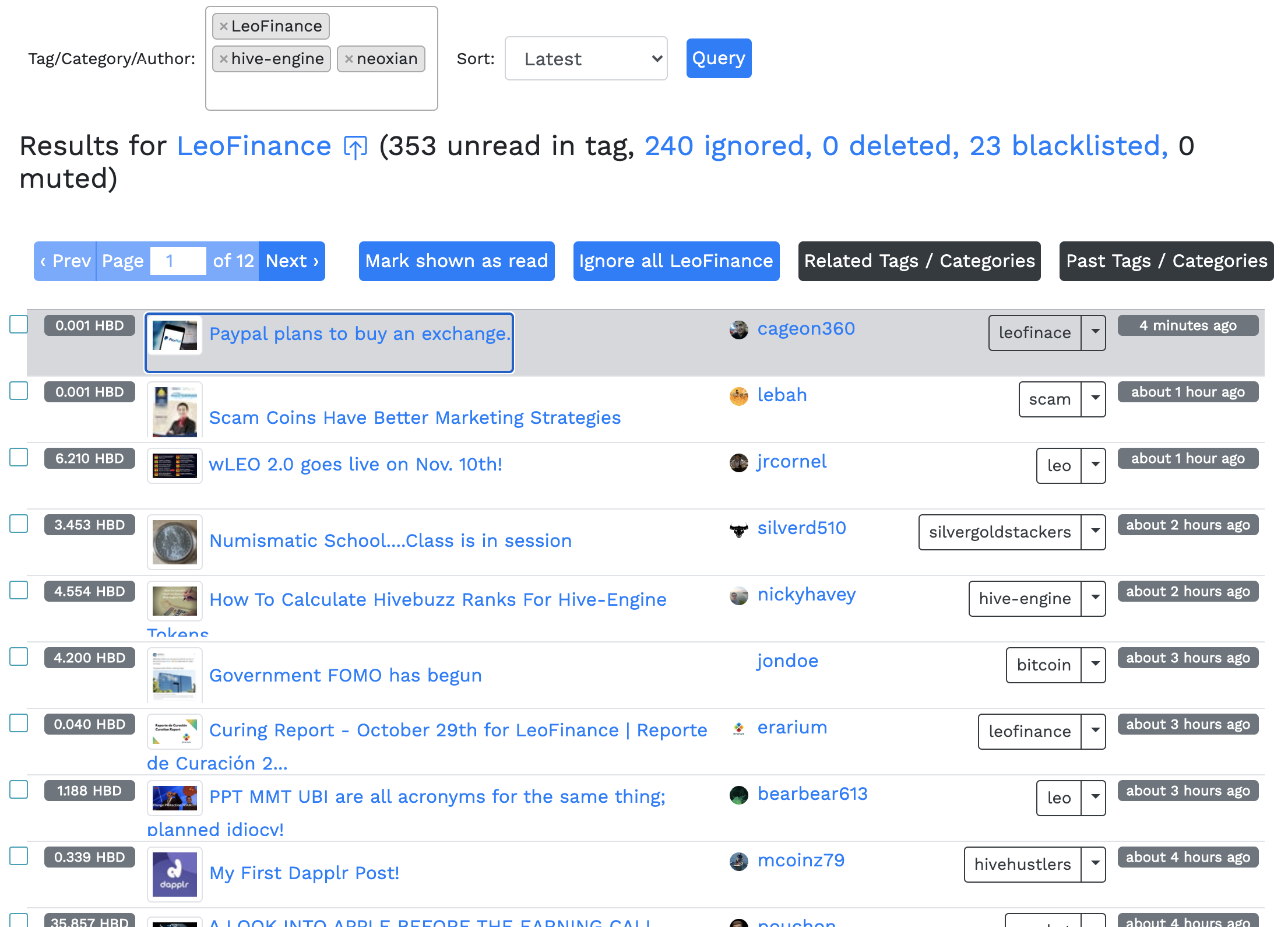1288x927 pixels.
Task: Open Hivebuzz Ranks post thumbnail
Action: (175, 601)
